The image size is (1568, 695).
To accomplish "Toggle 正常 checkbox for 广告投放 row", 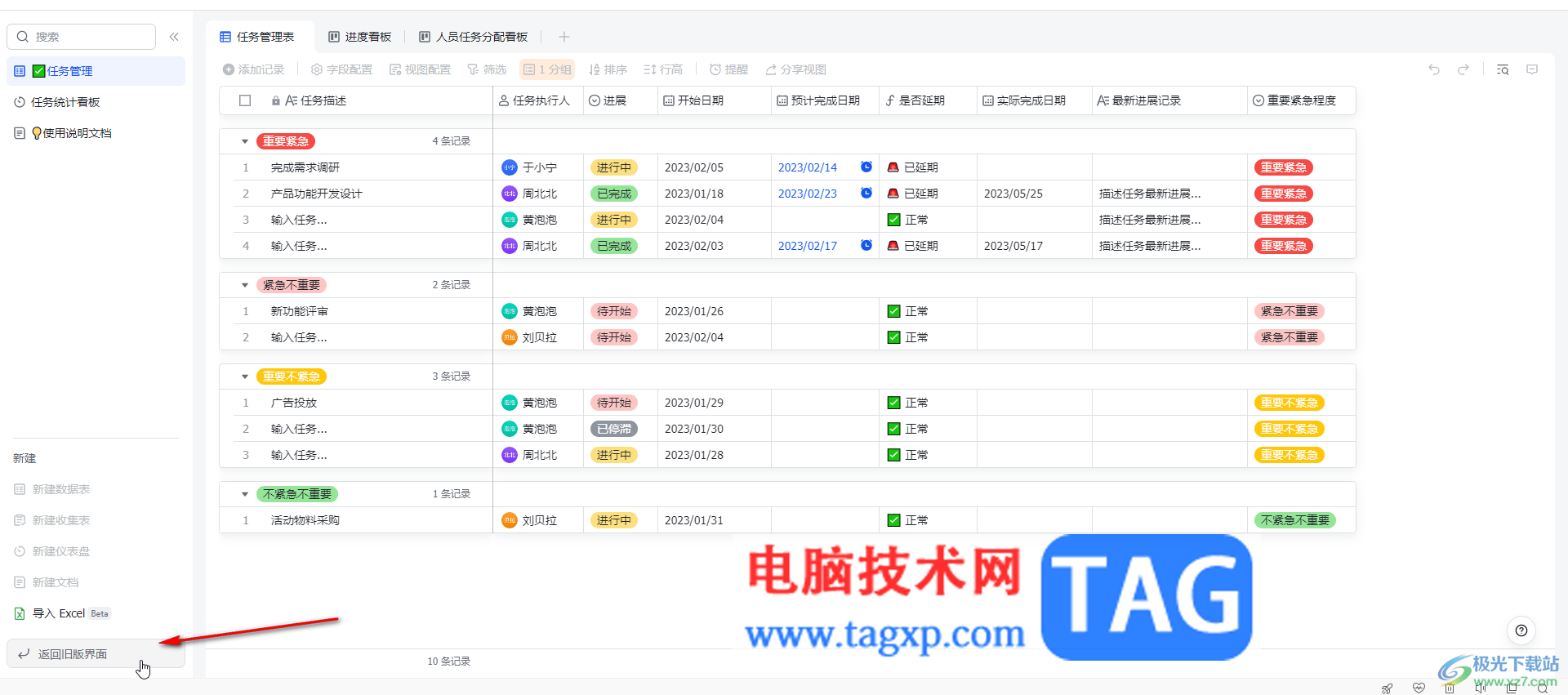I will (x=893, y=403).
